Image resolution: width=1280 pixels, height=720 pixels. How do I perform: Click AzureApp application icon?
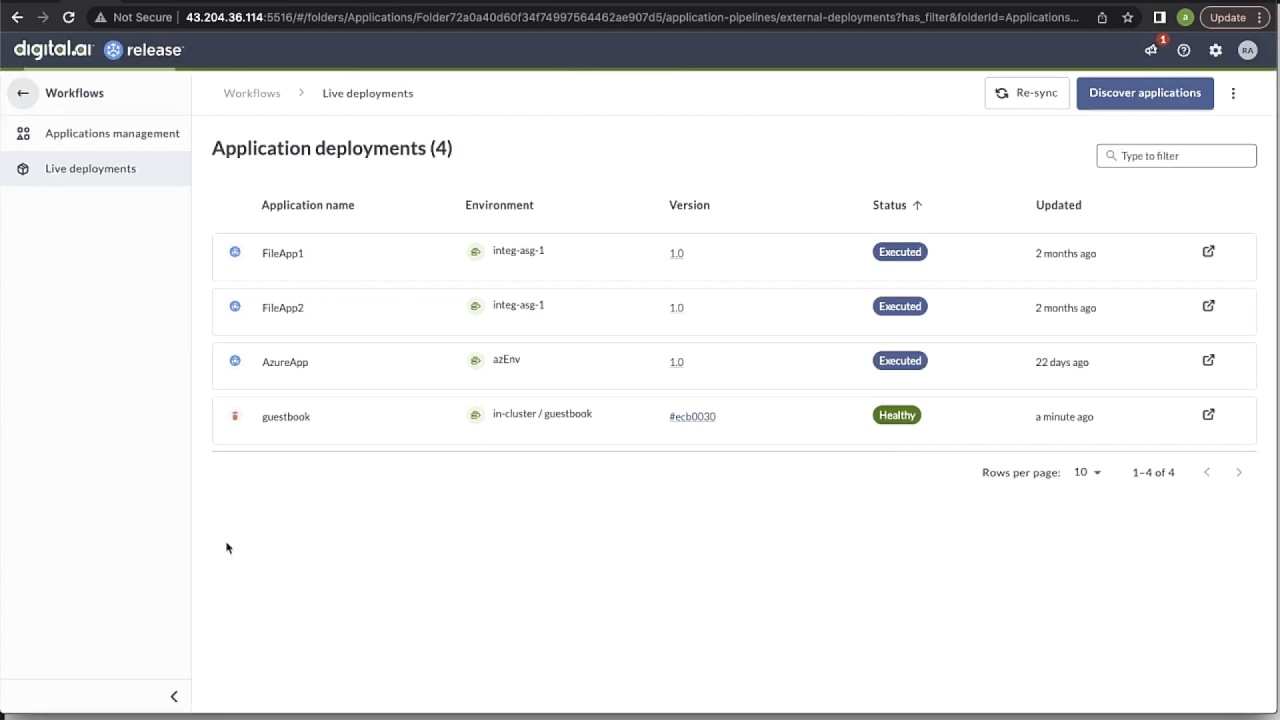235,360
